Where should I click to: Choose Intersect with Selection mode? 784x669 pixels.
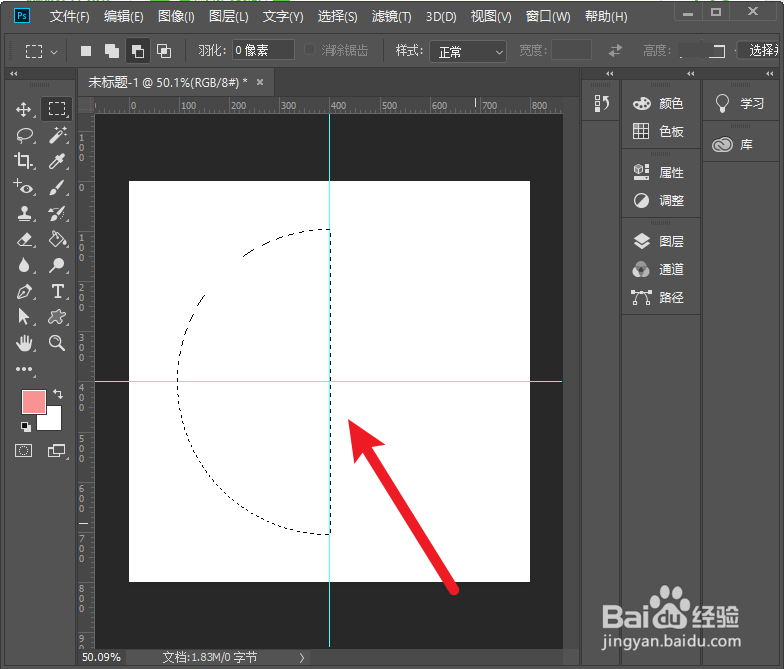[164, 51]
